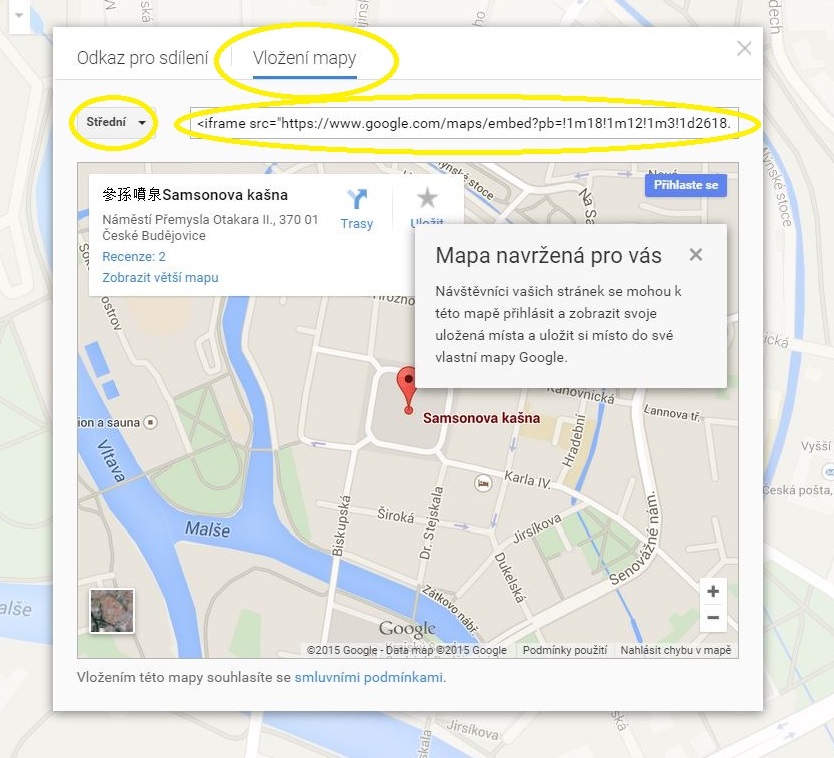Image resolution: width=834 pixels, height=758 pixels.
Task: Close the share dialog with the top X
Action: tap(744, 48)
